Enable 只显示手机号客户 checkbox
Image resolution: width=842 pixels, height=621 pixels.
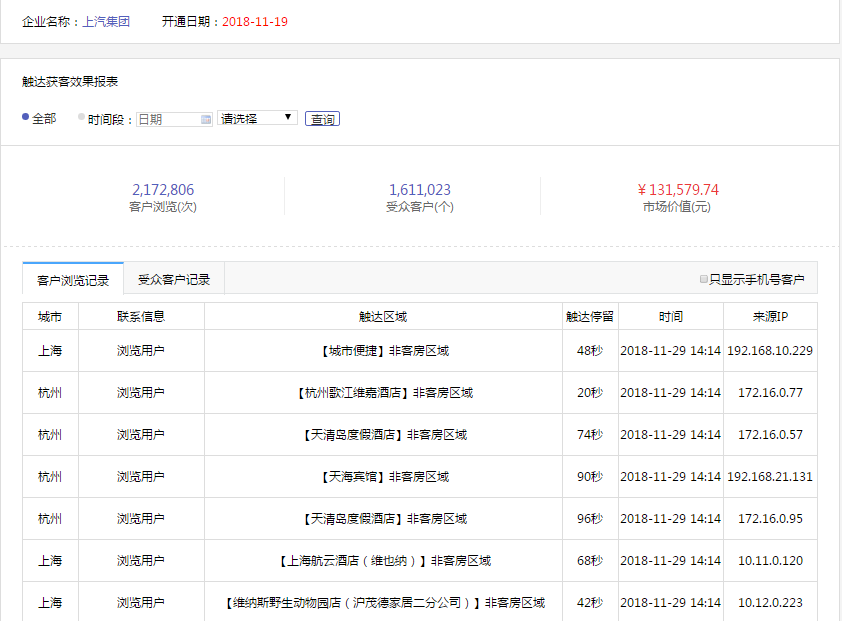[704, 280]
